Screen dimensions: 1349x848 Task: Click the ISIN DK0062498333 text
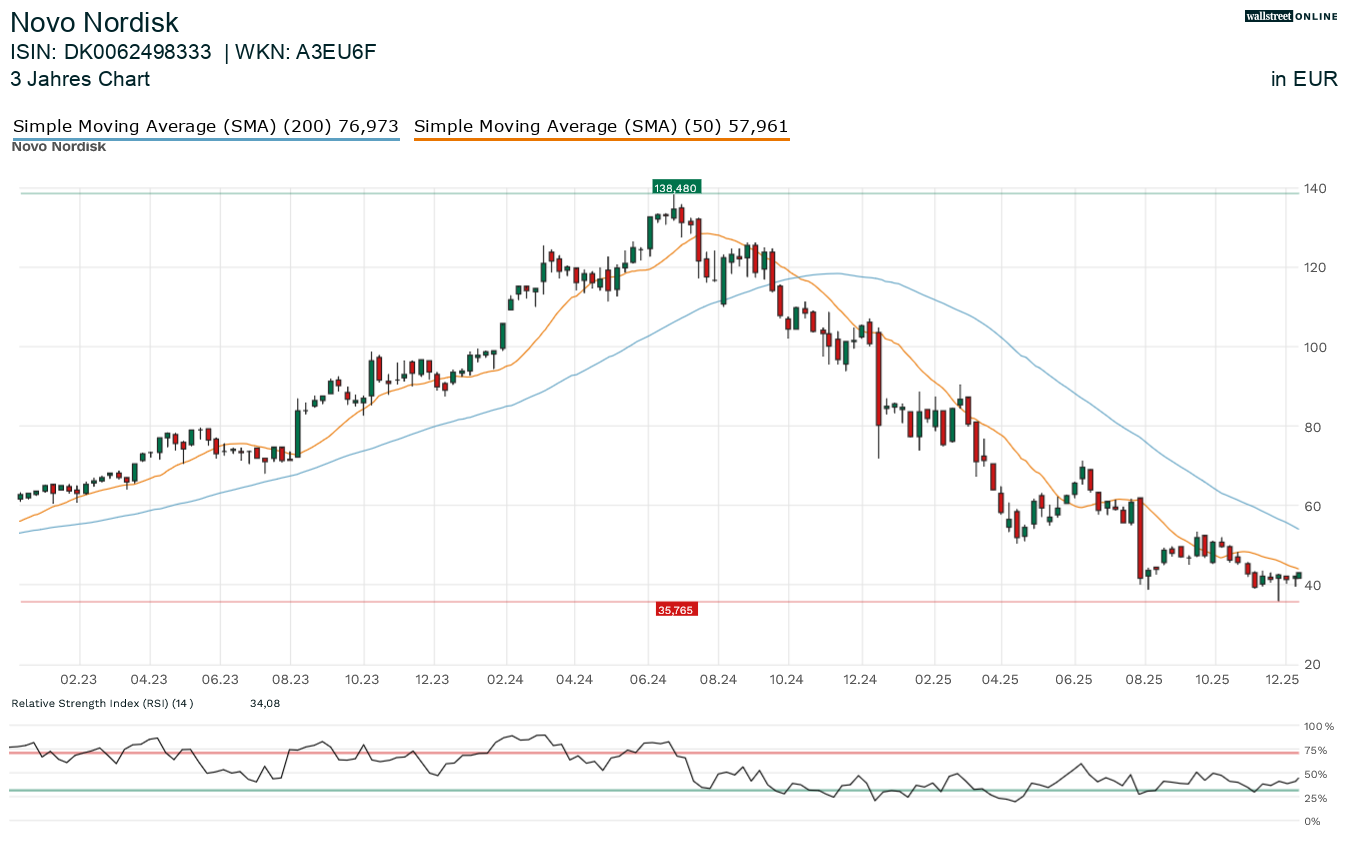111,53
